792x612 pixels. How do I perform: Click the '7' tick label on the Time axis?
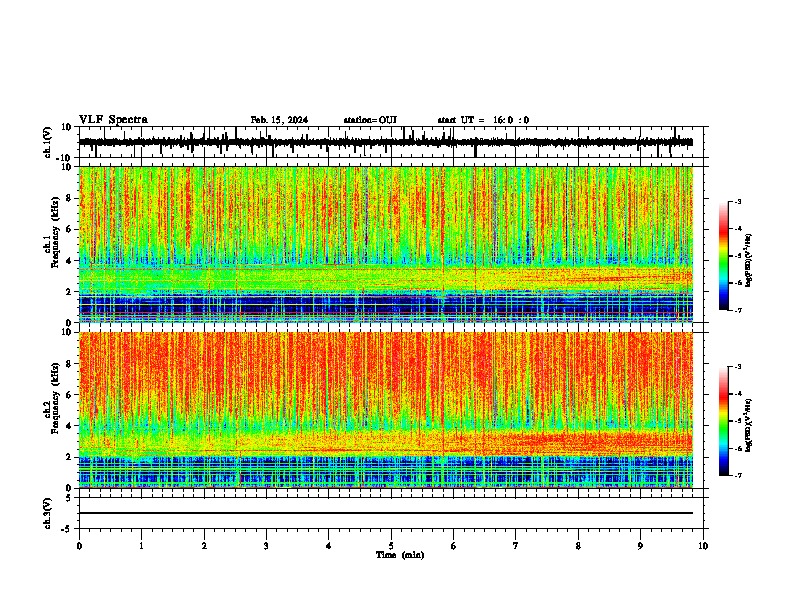point(516,546)
